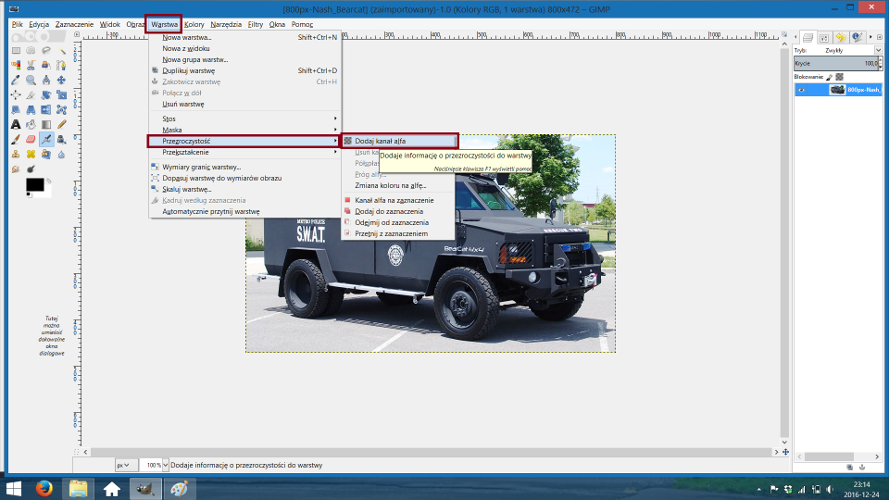Choose Duplikuj warstwę menu item
Screen dimensions: 889x500
pyautogui.click(x=245, y=70)
